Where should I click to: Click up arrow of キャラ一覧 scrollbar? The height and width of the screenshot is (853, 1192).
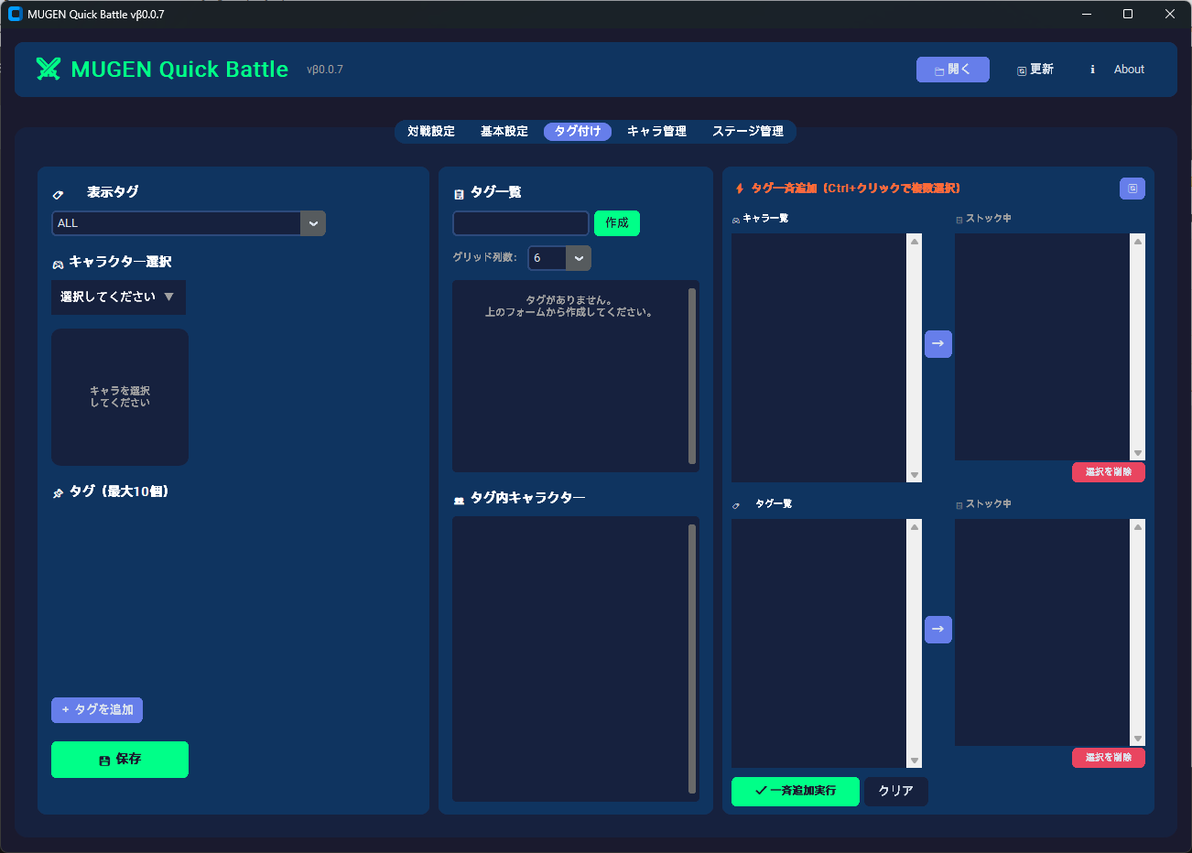click(x=915, y=242)
